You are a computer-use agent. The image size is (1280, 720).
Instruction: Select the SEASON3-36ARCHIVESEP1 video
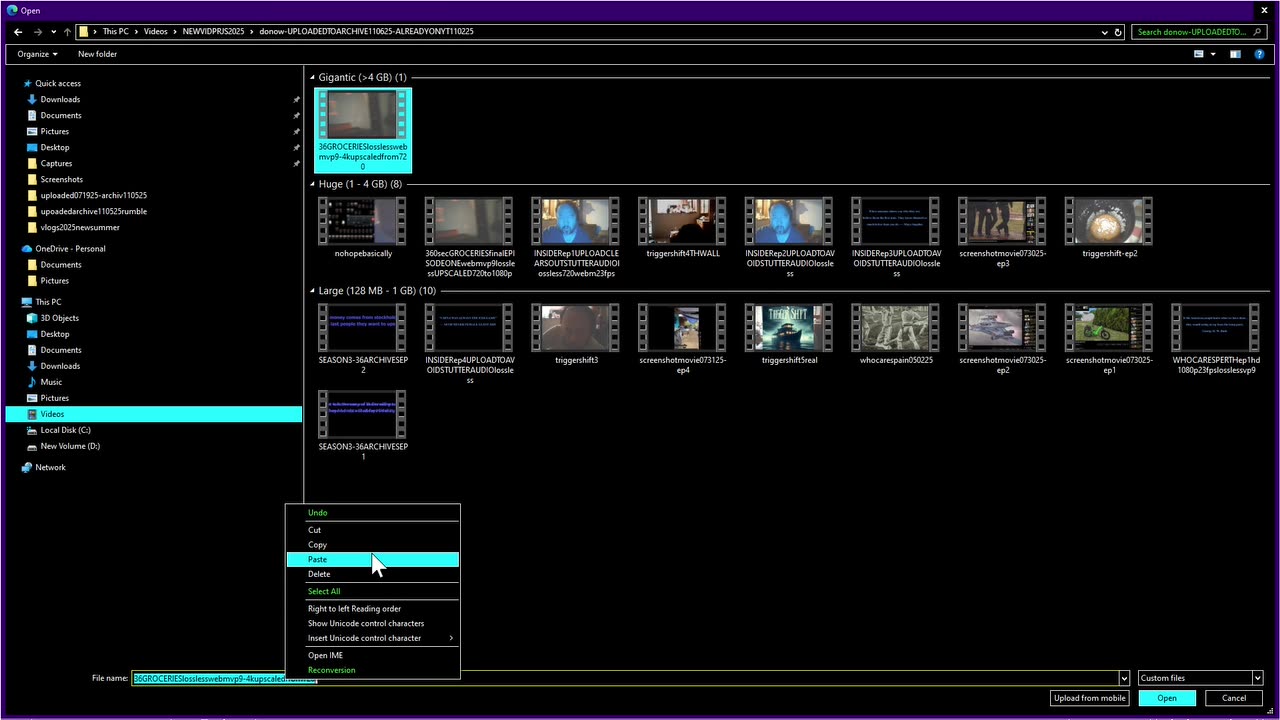pos(363,426)
